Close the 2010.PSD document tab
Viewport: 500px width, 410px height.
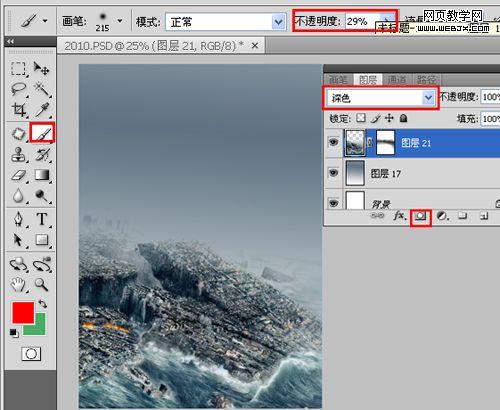click(255, 46)
